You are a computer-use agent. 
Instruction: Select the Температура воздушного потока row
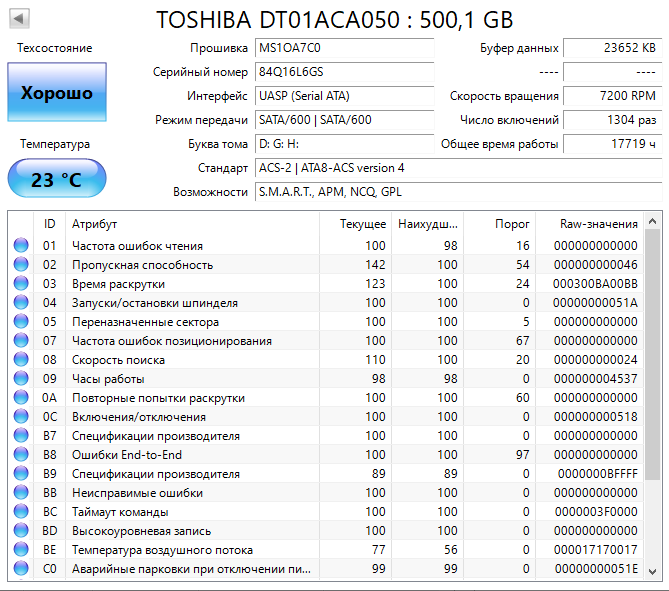tap(326, 549)
